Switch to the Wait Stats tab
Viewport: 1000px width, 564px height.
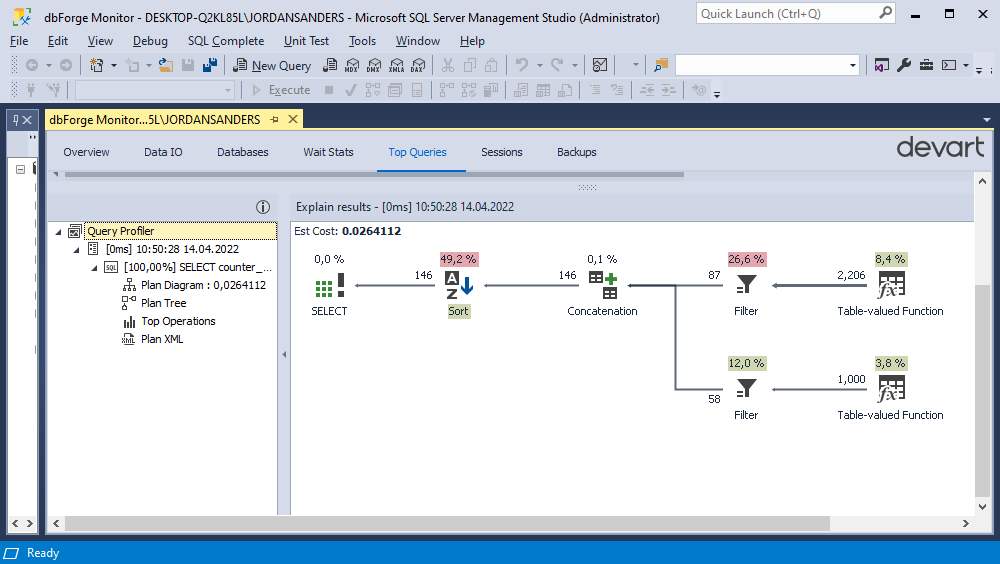(328, 152)
